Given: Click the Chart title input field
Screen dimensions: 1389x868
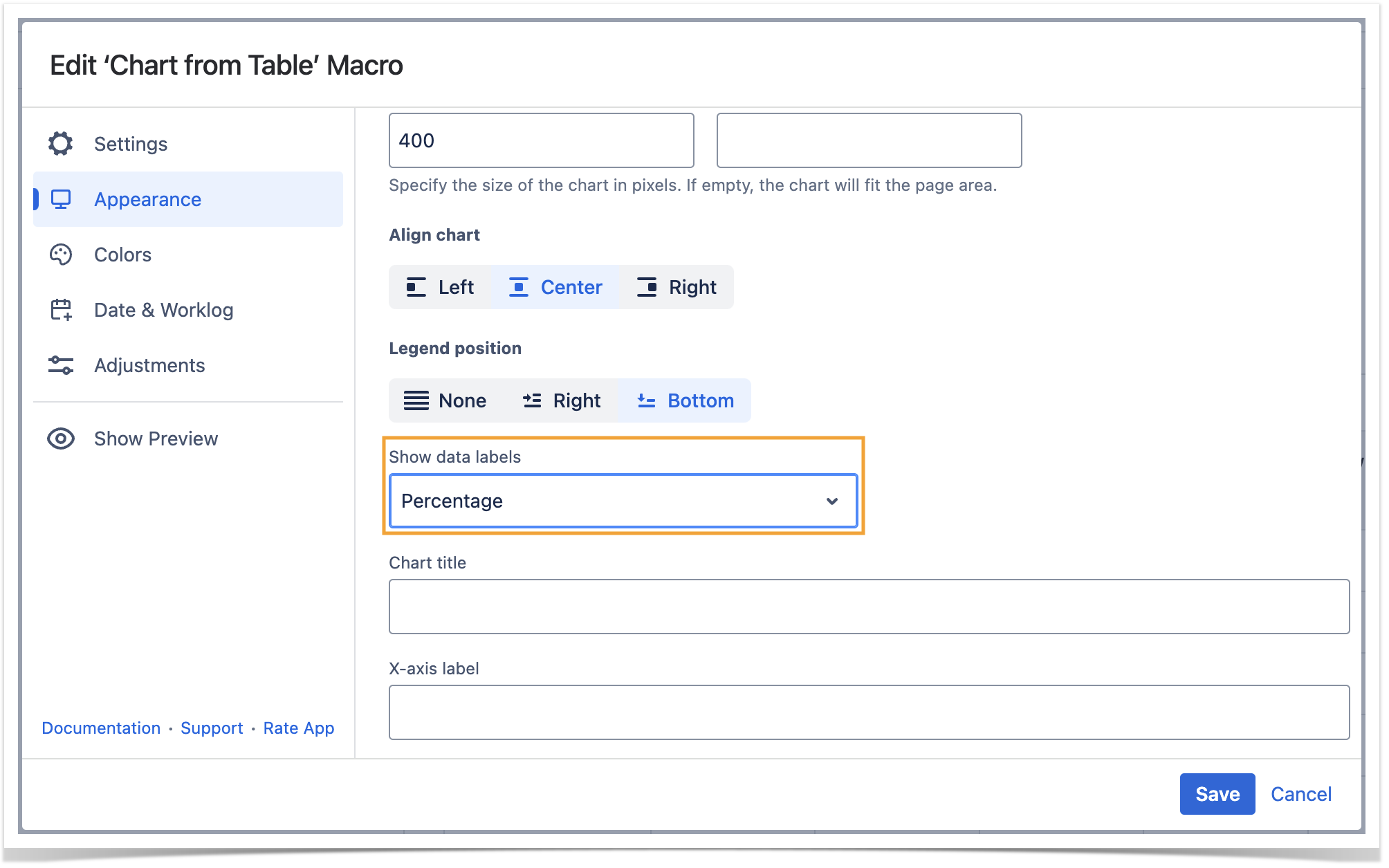Looking at the screenshot, I should [868, 607].
